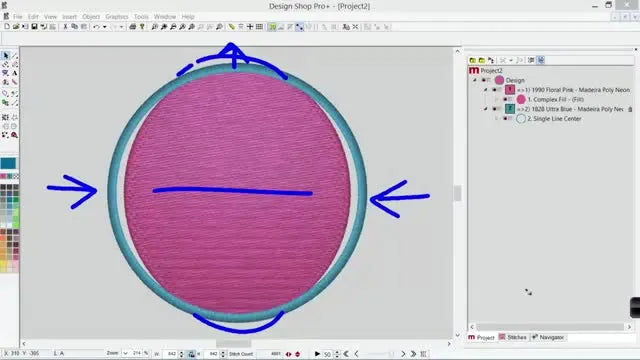Click the Copy icon in toolbar

[74, 27]
